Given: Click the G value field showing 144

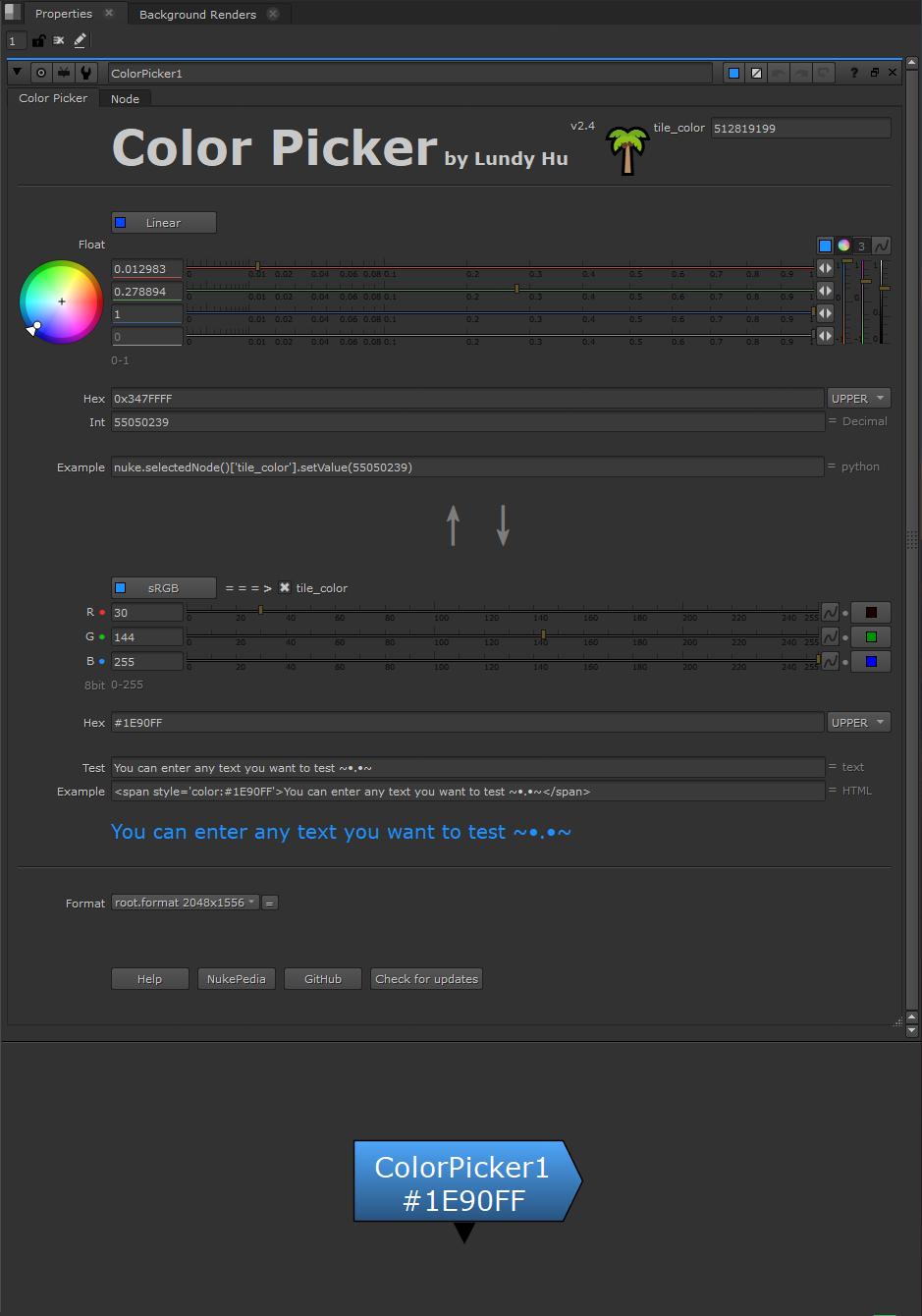Looking at the screenshot, I should point(147,637).
